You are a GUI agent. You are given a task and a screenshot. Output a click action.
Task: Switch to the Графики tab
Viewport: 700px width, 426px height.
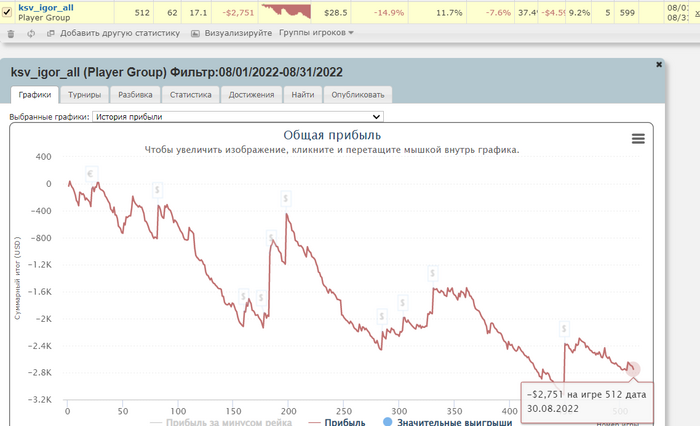(x=35, y=95)
